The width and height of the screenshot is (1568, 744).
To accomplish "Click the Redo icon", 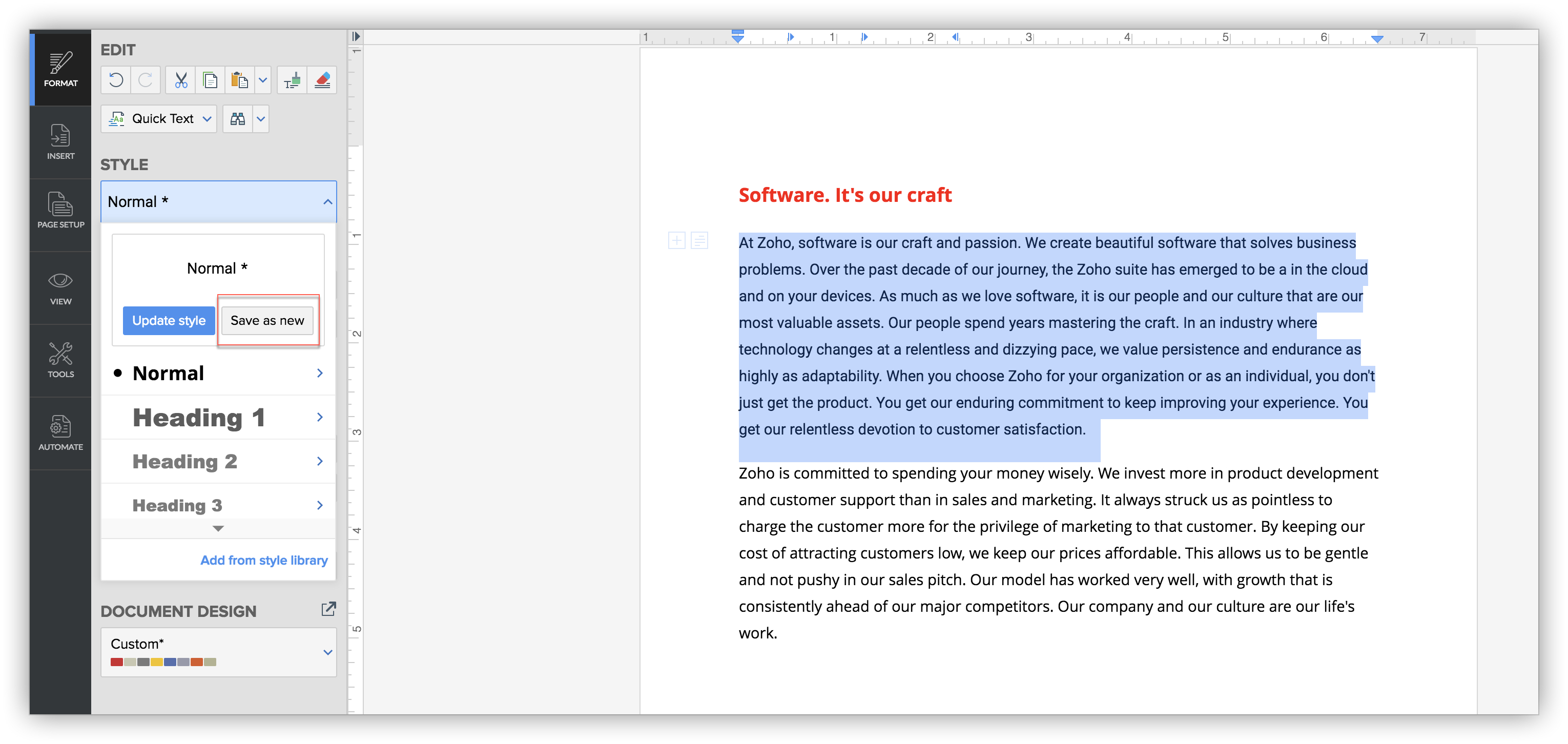I will 146,80.
